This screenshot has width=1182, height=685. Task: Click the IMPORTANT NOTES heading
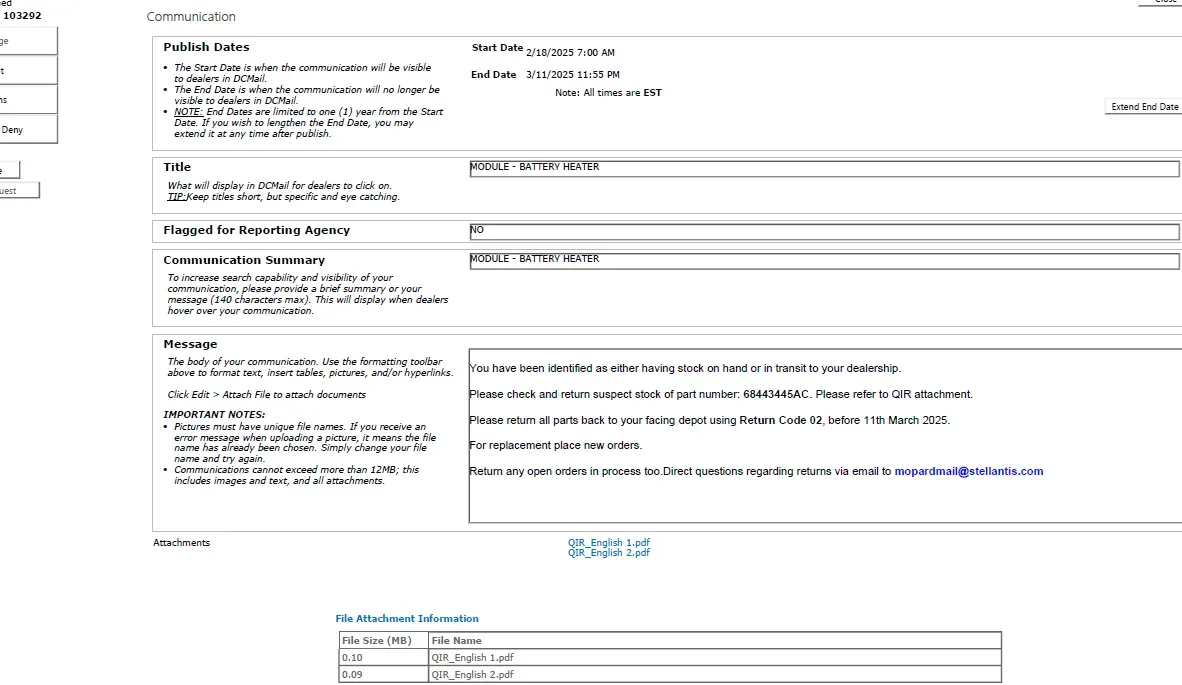coord(214,414)
